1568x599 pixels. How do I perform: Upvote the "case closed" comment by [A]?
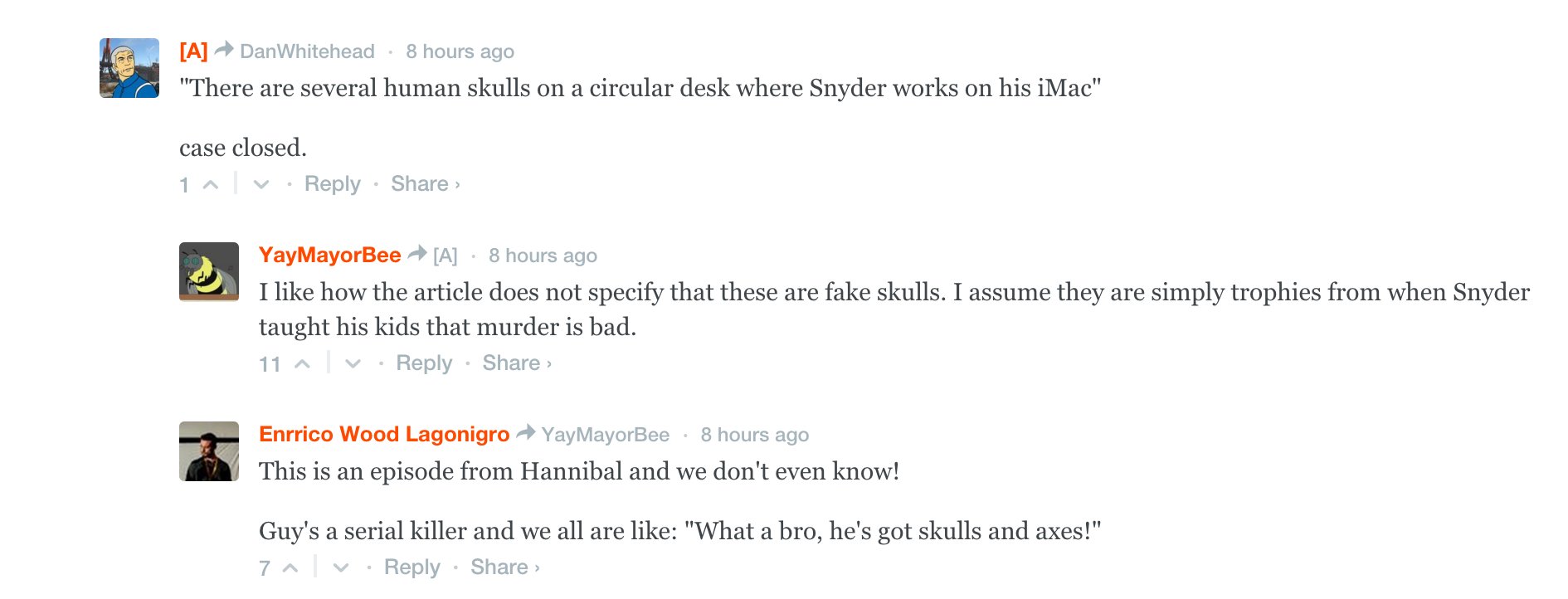pos(211,184)
